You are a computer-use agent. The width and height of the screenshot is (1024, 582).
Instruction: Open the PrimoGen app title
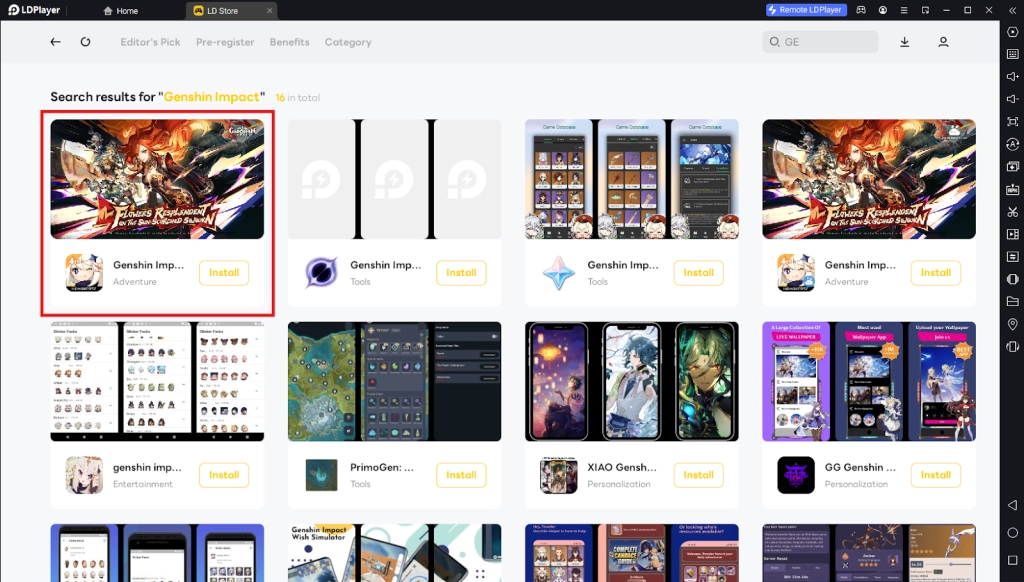[382, 467]
